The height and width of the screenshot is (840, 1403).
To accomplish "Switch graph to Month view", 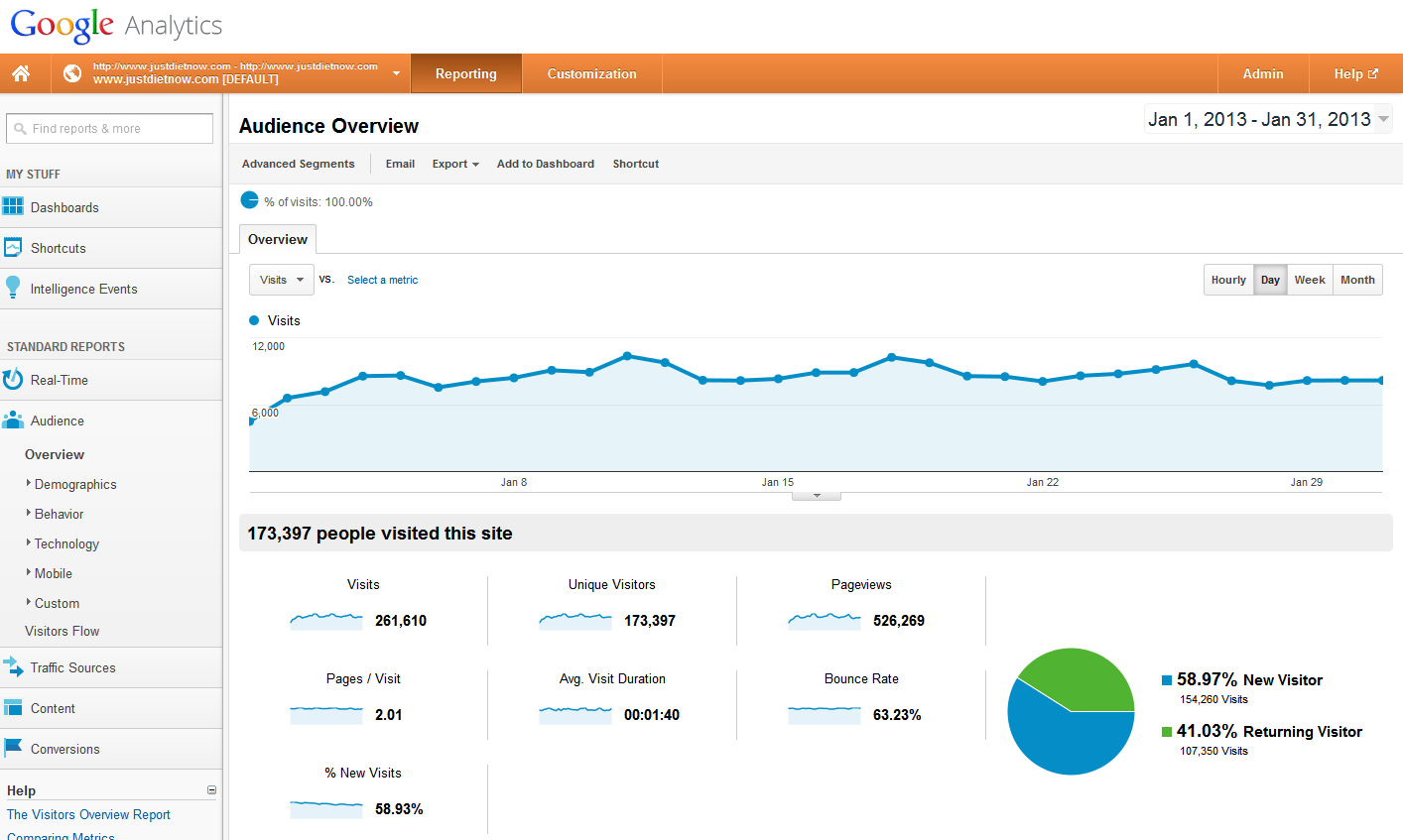I will 1356,280.
